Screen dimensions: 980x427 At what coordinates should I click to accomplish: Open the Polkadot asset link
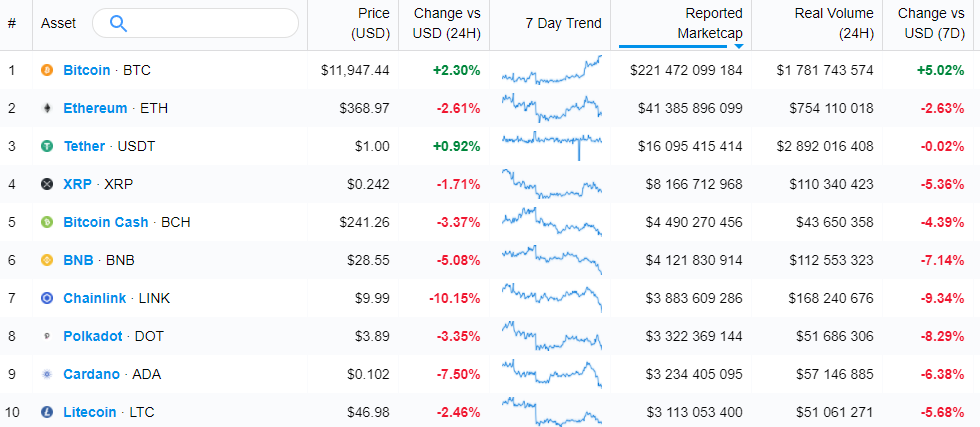click(x=92, y=336)
